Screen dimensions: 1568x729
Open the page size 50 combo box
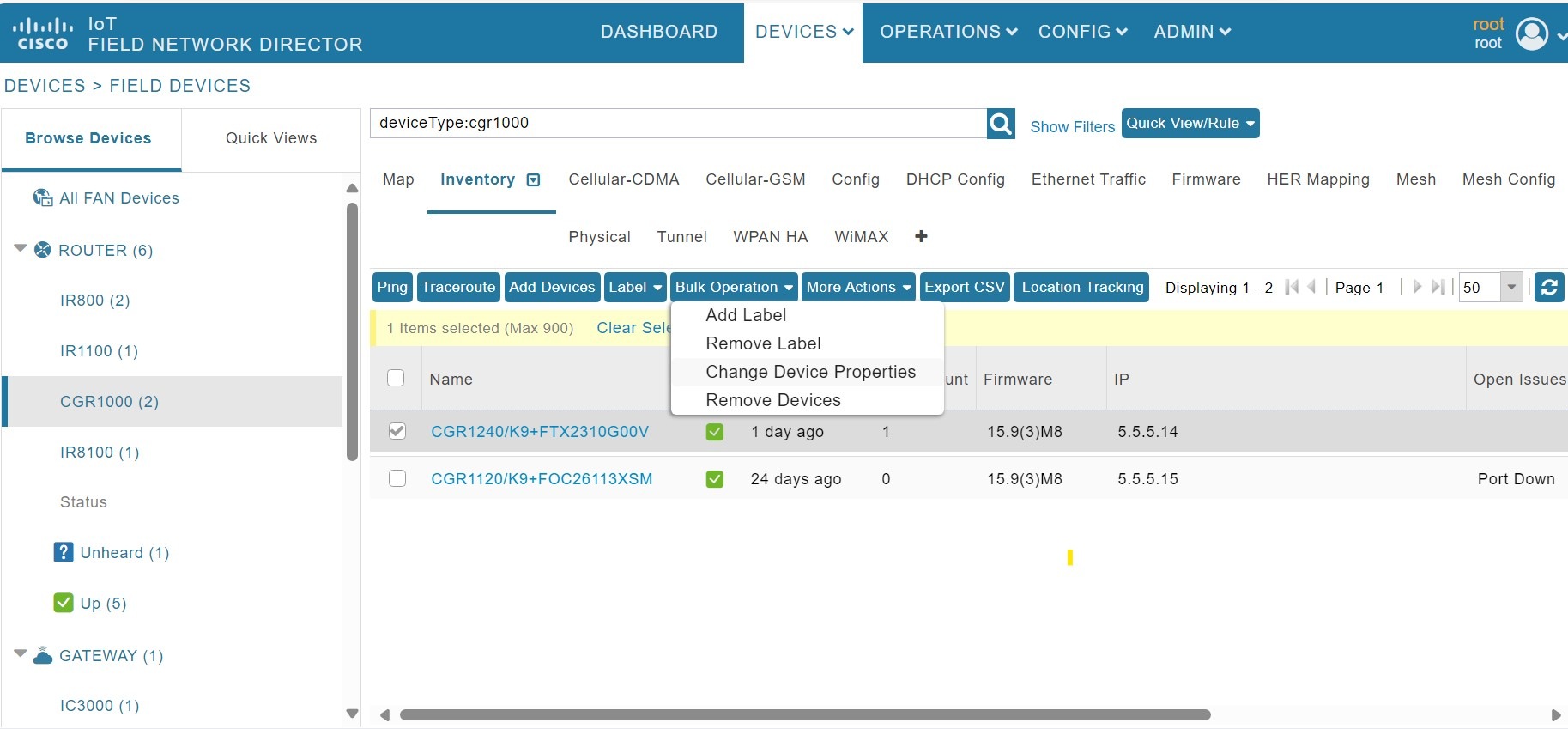pyautogui.click(x=1490, y=287)
